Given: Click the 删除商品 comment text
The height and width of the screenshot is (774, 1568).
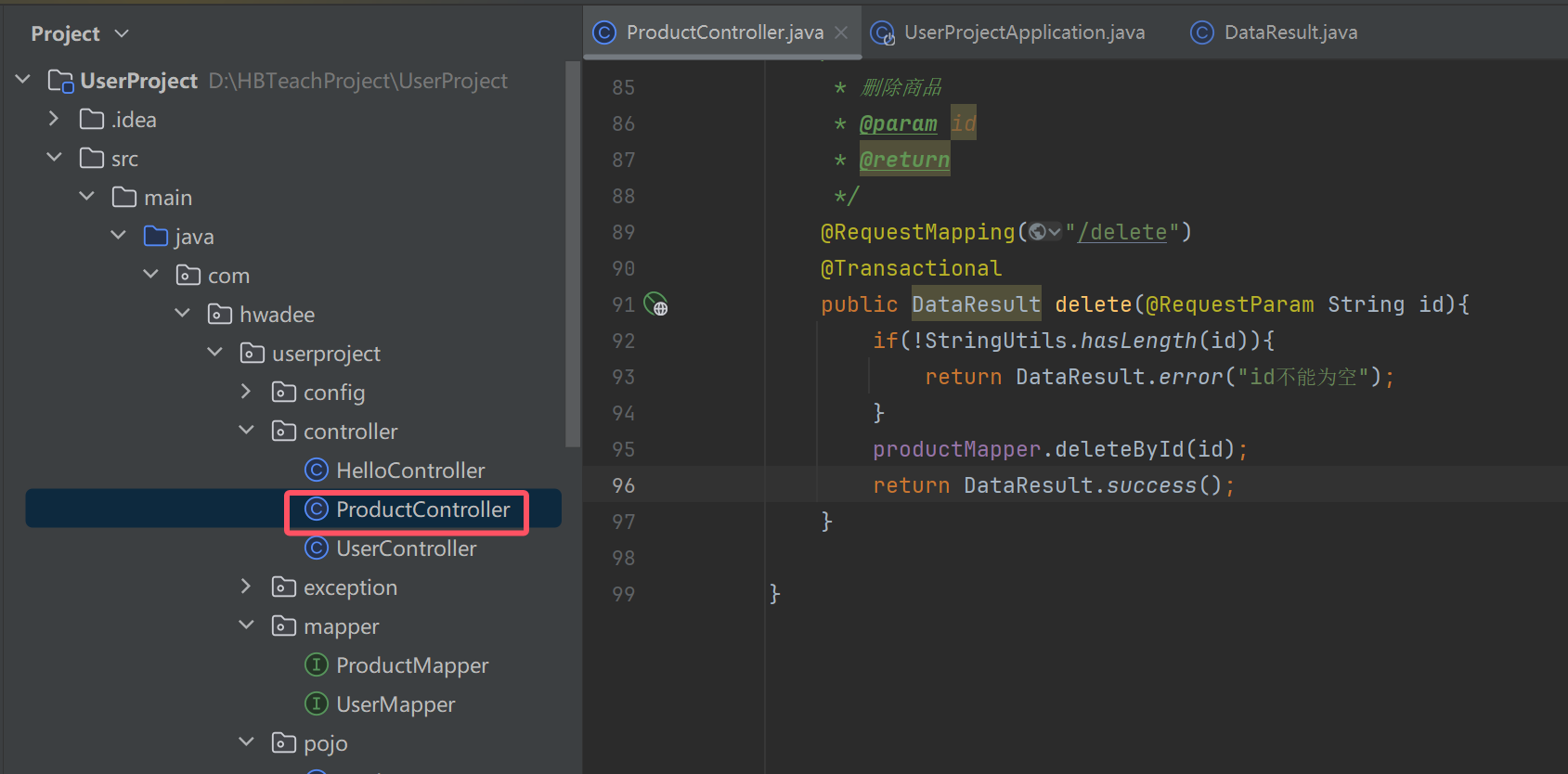Looking at the screenshot, I should [x=901, y=87].
